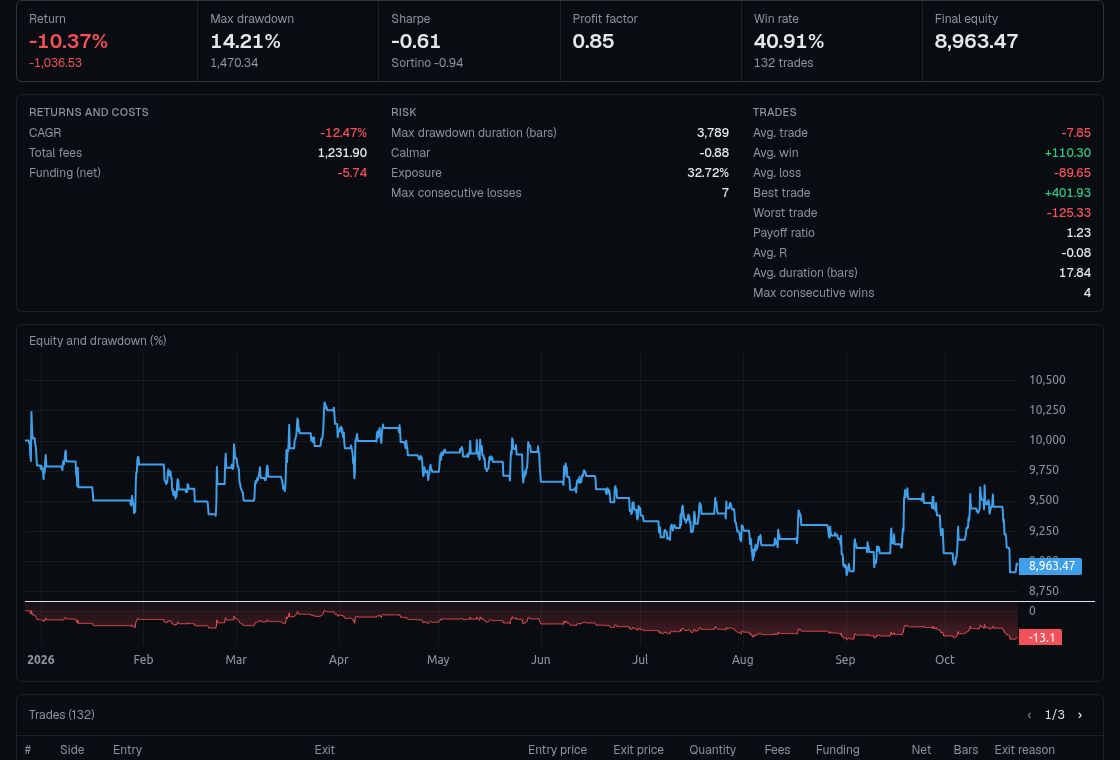The width and height of the screenshot is (1120, 760).
Task: Click the 2026 label on time axis
Action: (x=41, y=659)
